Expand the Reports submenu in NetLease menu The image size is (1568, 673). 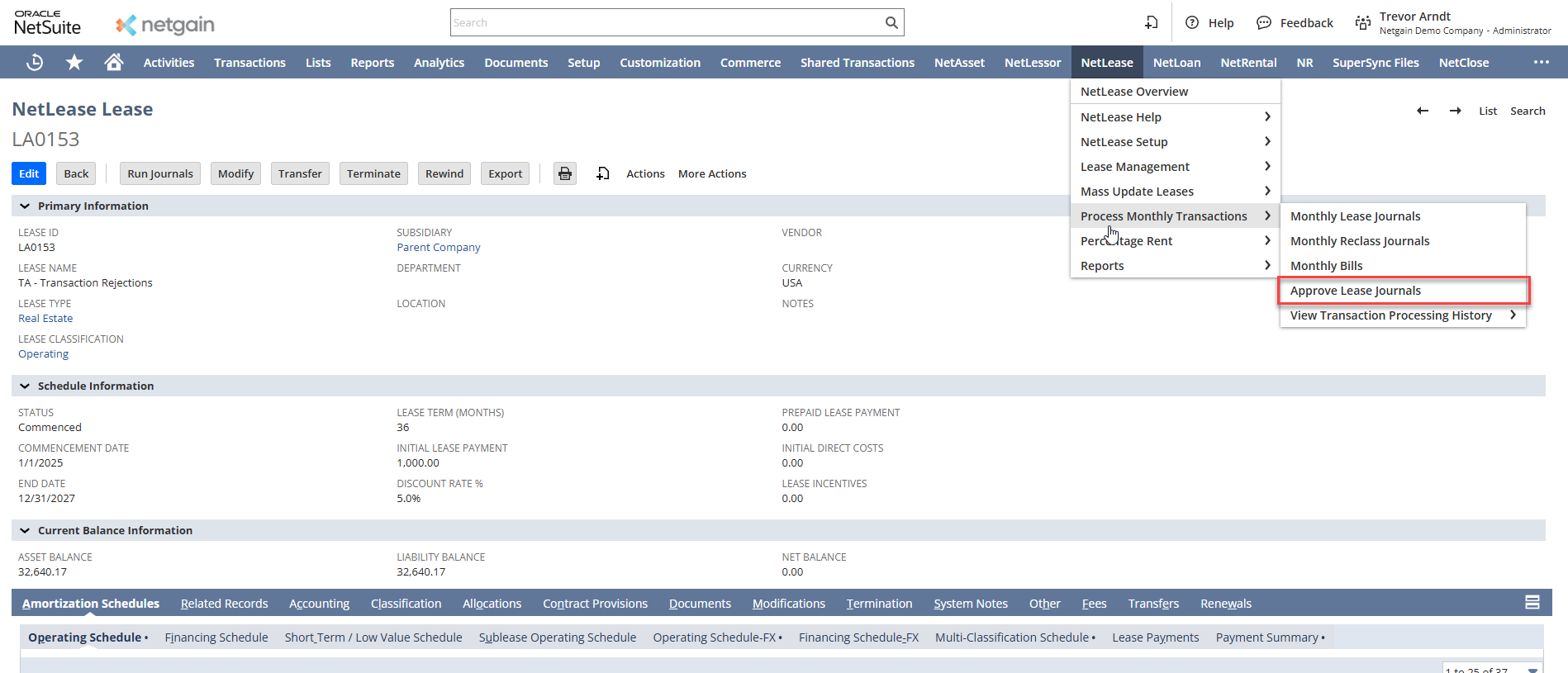[1267, 265]
